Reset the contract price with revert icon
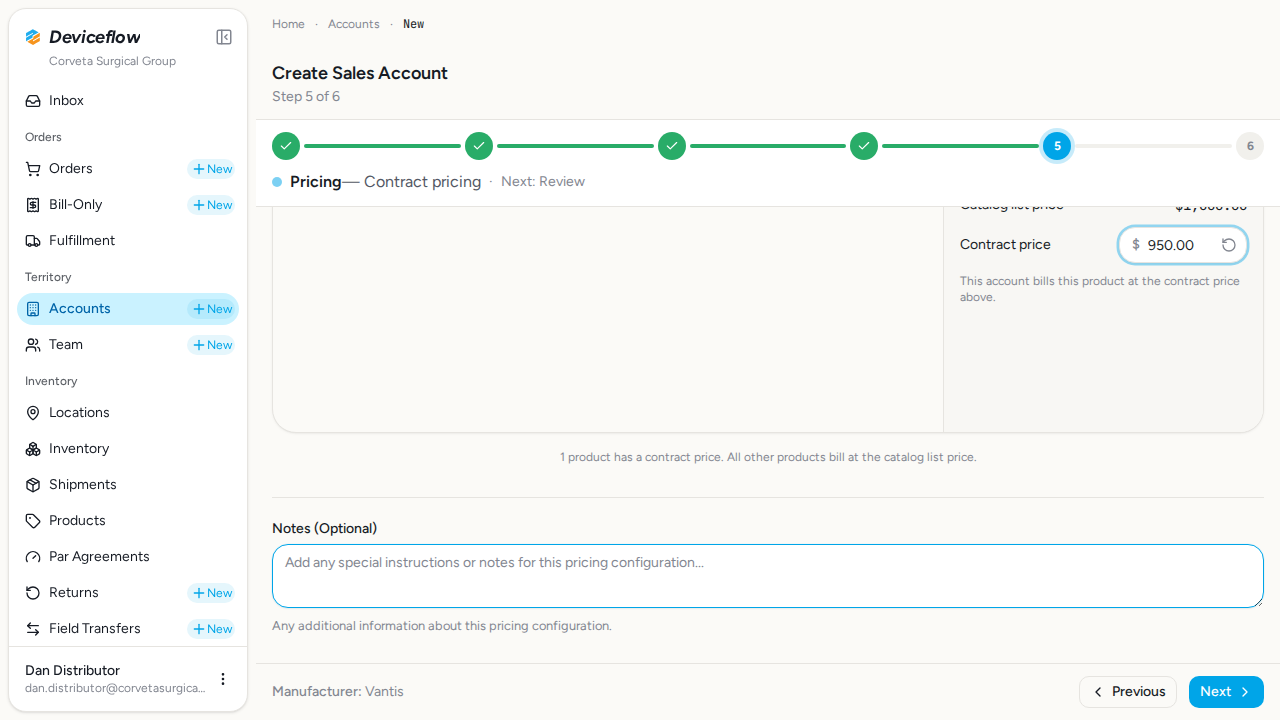 click(1229, 245)
